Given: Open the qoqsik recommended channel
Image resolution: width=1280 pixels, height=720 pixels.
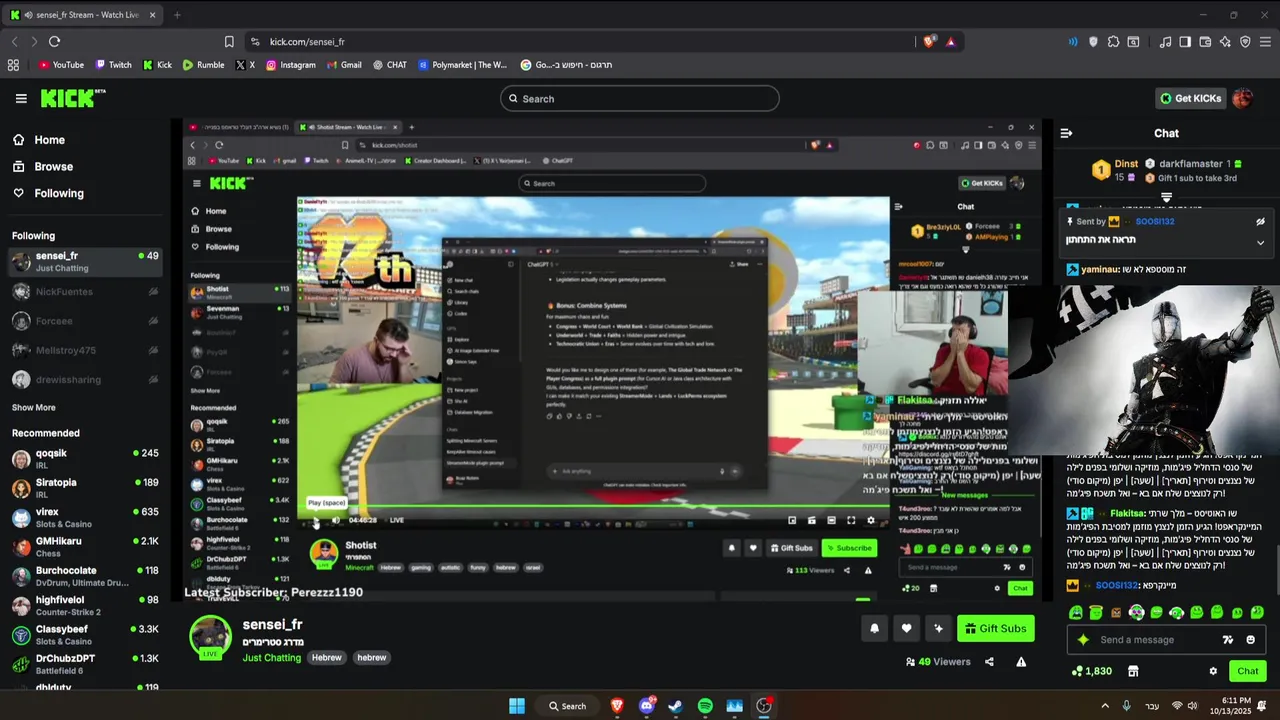Looking at the screenshot, I should (85, 458).
